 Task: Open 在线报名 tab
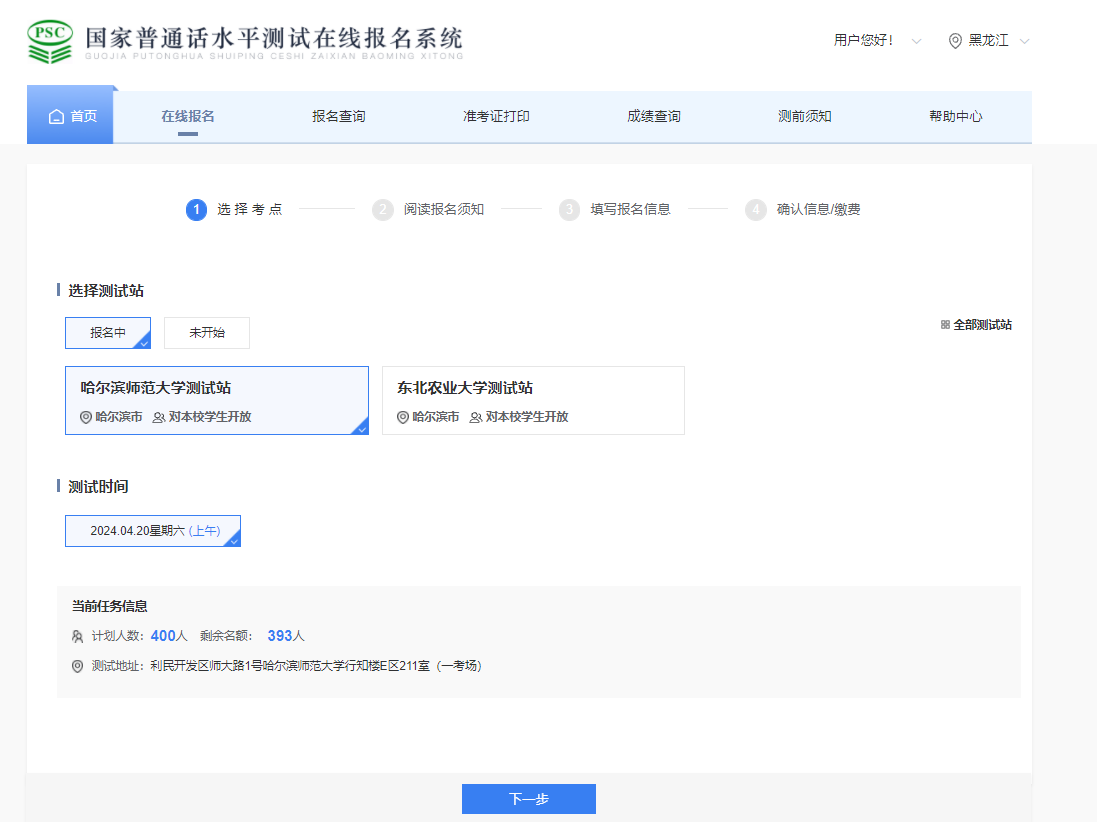[x=187, y=117]
